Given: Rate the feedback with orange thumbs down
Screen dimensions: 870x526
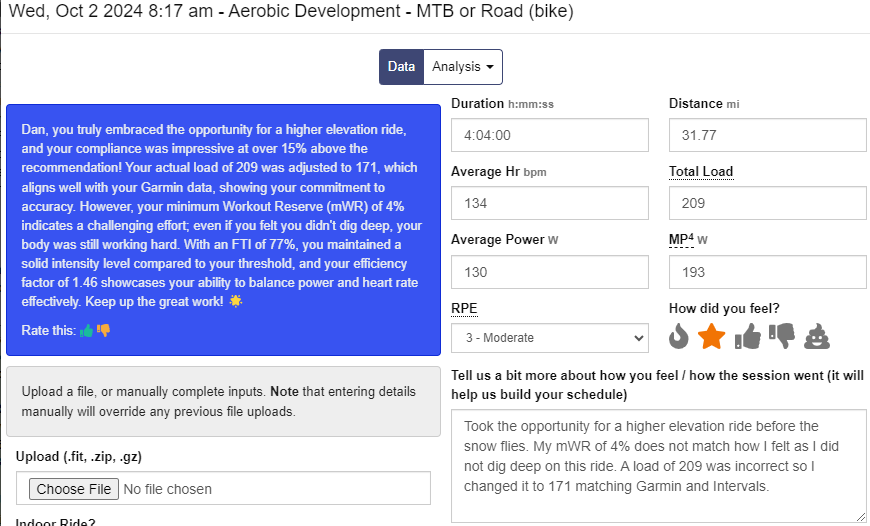Looking at the screenshot, I should [x=104, y=331].
